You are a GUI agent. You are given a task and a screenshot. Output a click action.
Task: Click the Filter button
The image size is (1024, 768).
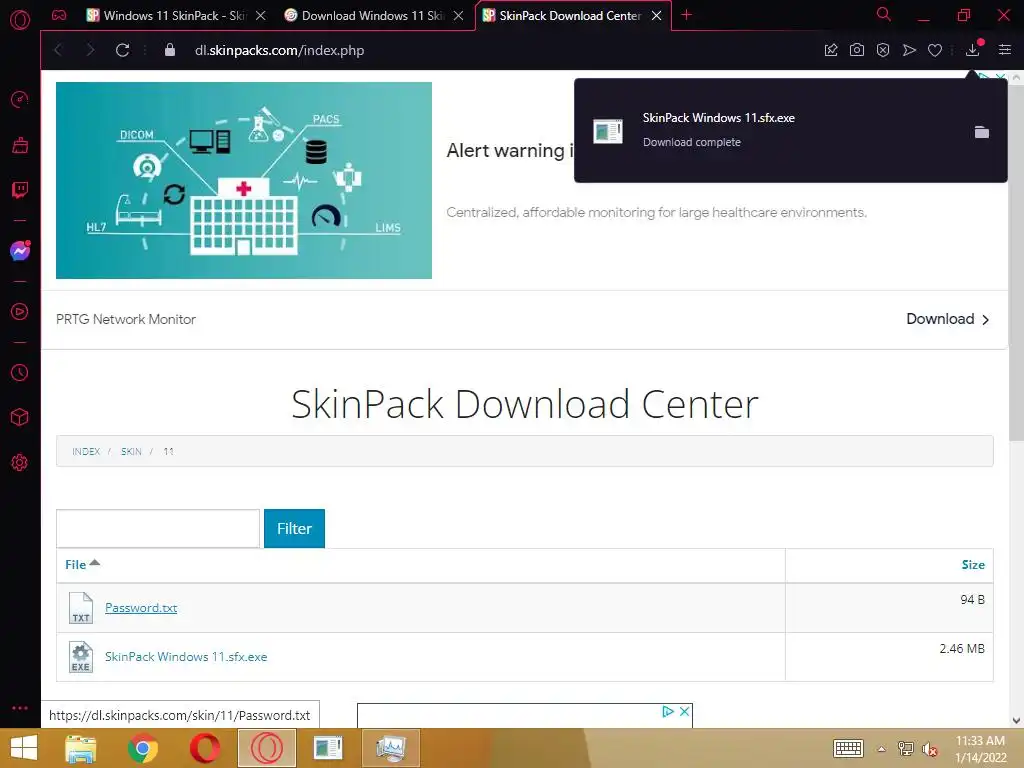(x=294, y=528)
